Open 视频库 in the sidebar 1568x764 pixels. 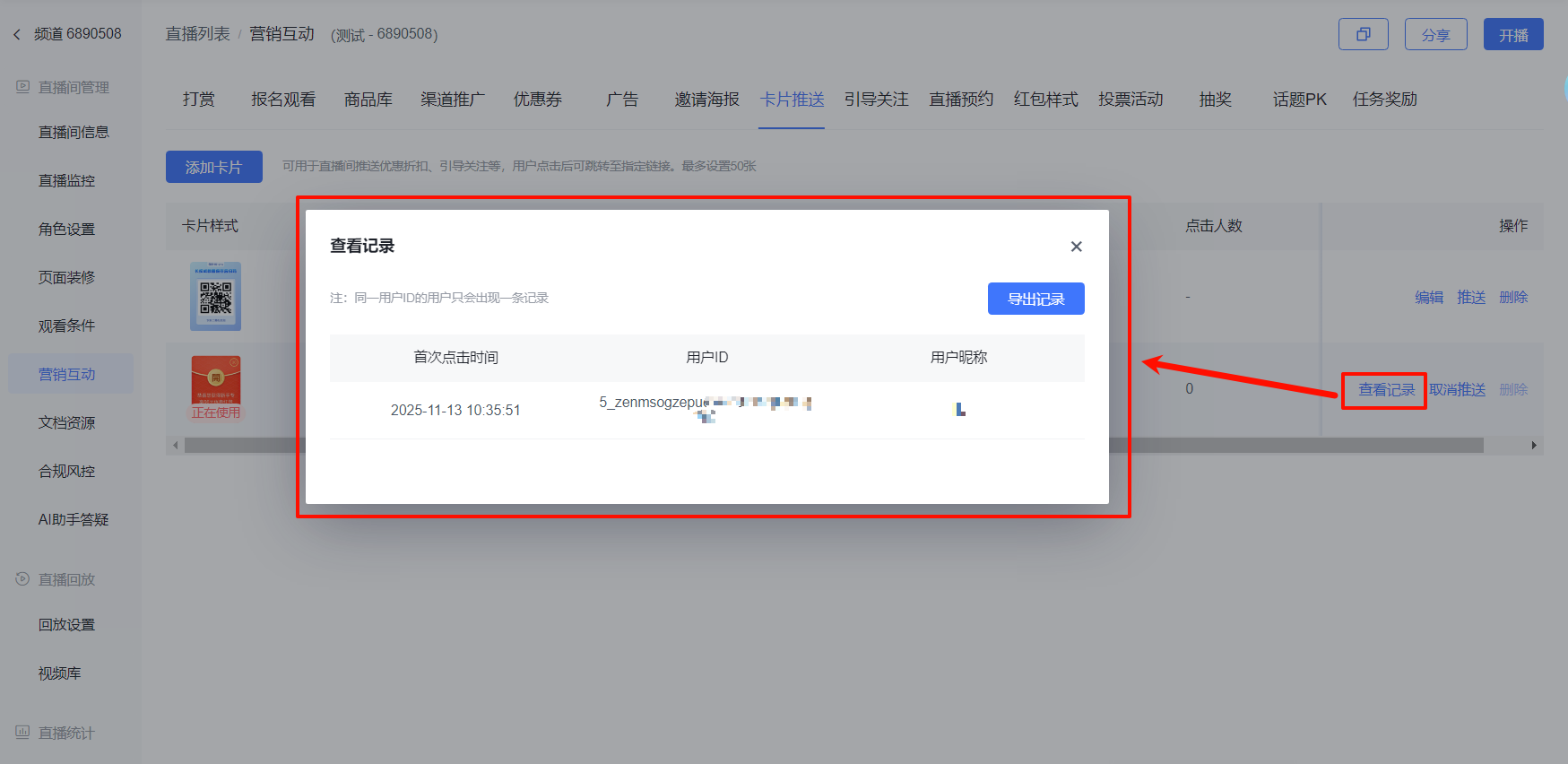click(59, 673)
